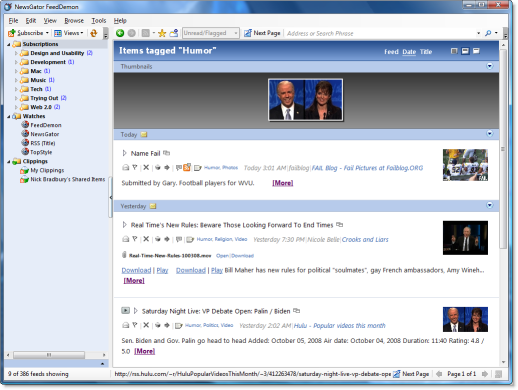Image resolution: width=518 pixels, height=390 pixels.
Task: Click the magnifier search icon
Action: click(488, 33)
